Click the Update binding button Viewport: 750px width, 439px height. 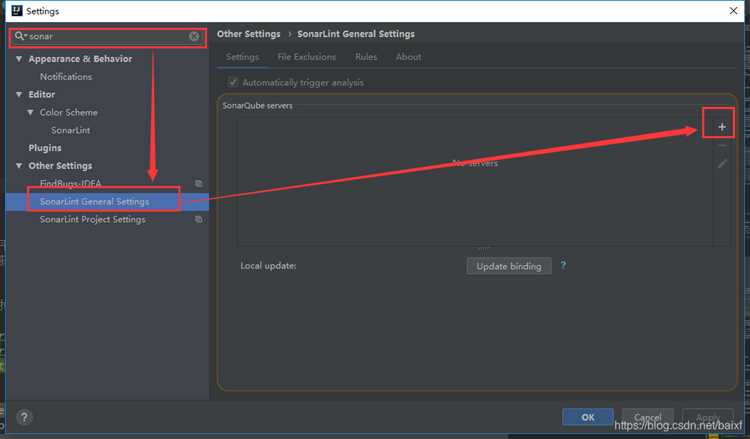tap(509, 266)
